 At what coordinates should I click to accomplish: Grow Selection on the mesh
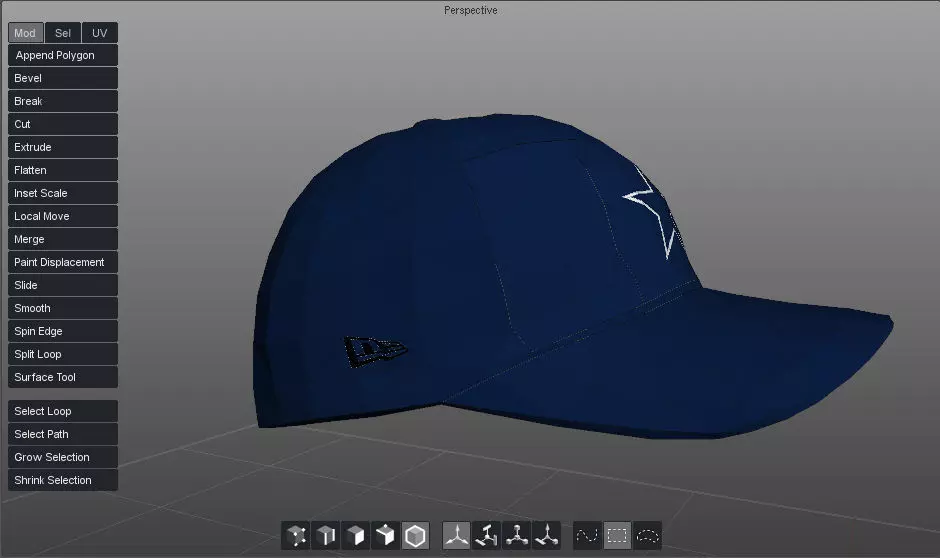click(63, 457)
